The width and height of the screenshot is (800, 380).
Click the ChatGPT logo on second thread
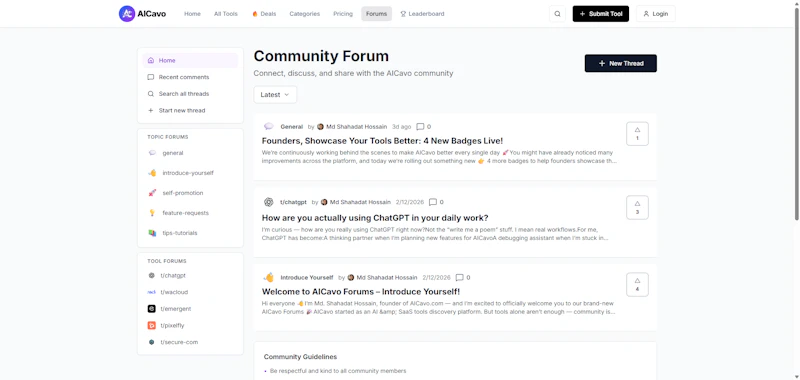269,202
